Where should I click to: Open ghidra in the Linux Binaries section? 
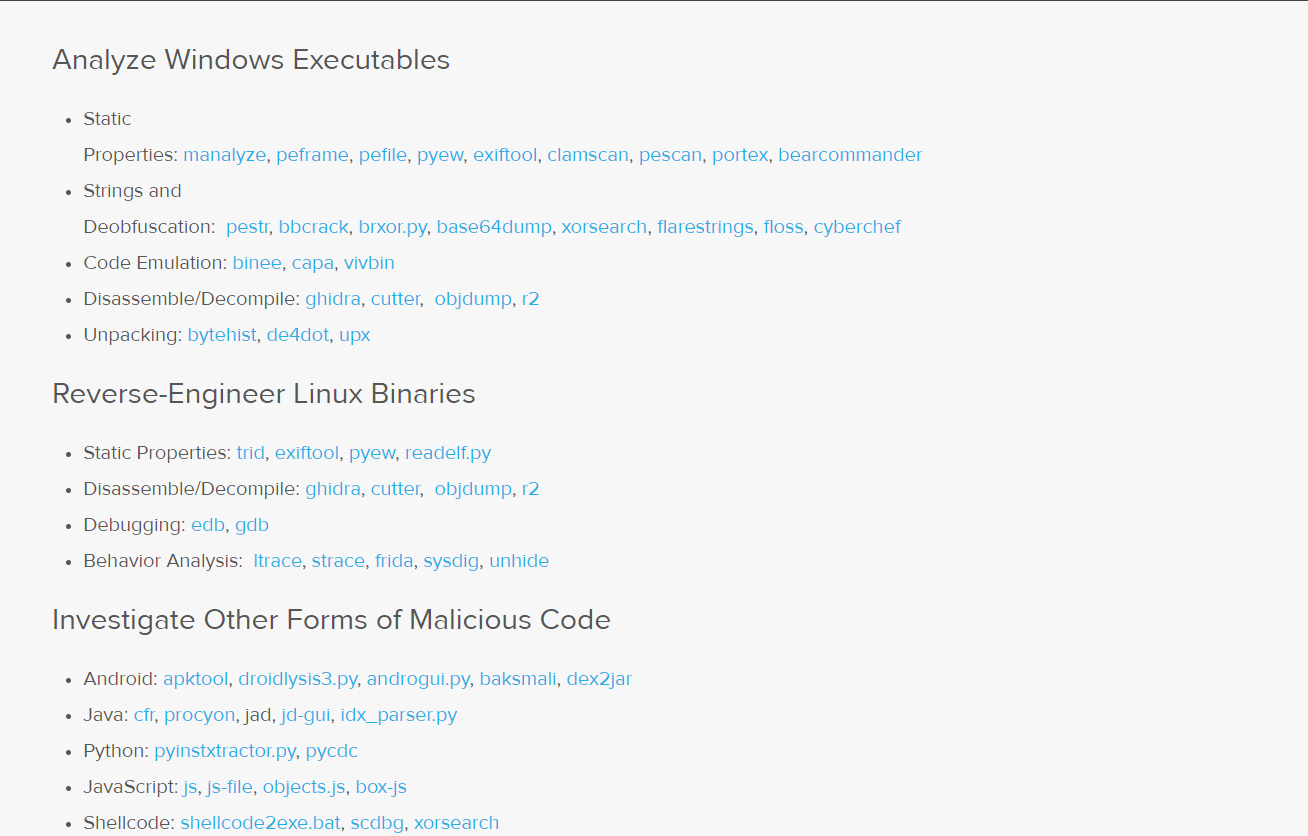pos(333,489)
